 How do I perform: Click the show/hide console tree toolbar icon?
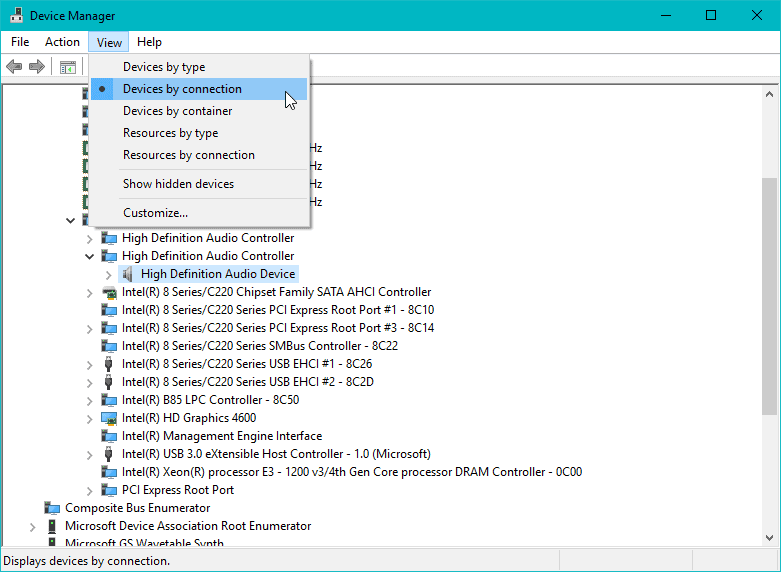click(x=68, y=67)
